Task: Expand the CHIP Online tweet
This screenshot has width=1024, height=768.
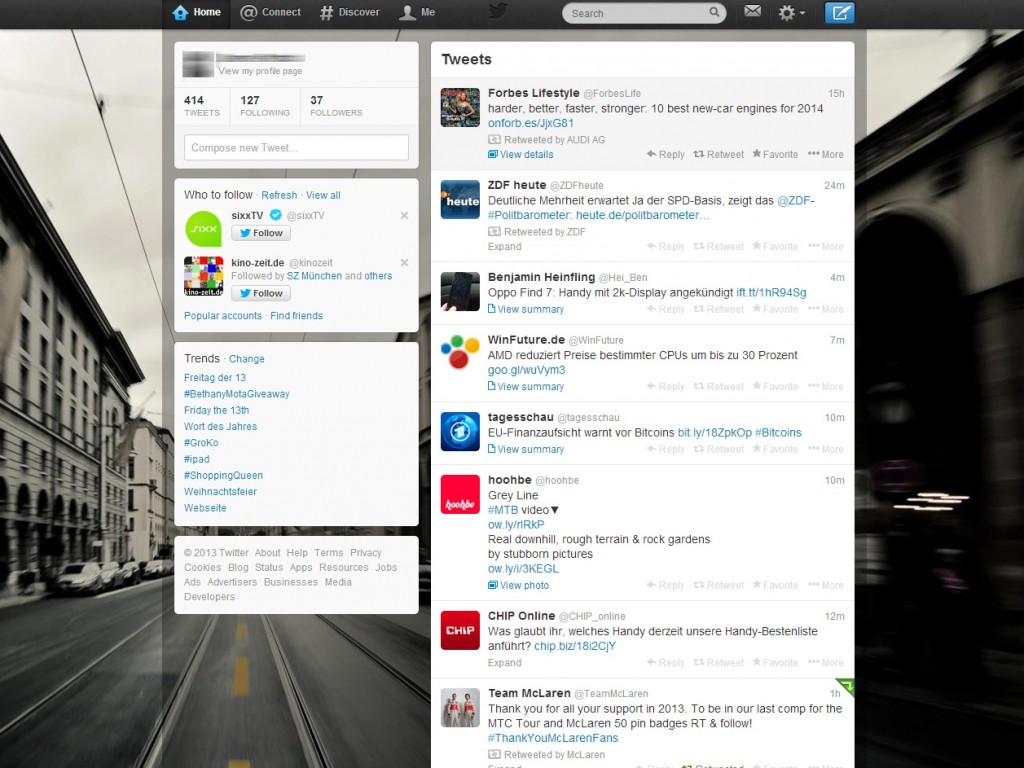Action: click(x=504, y=663)
